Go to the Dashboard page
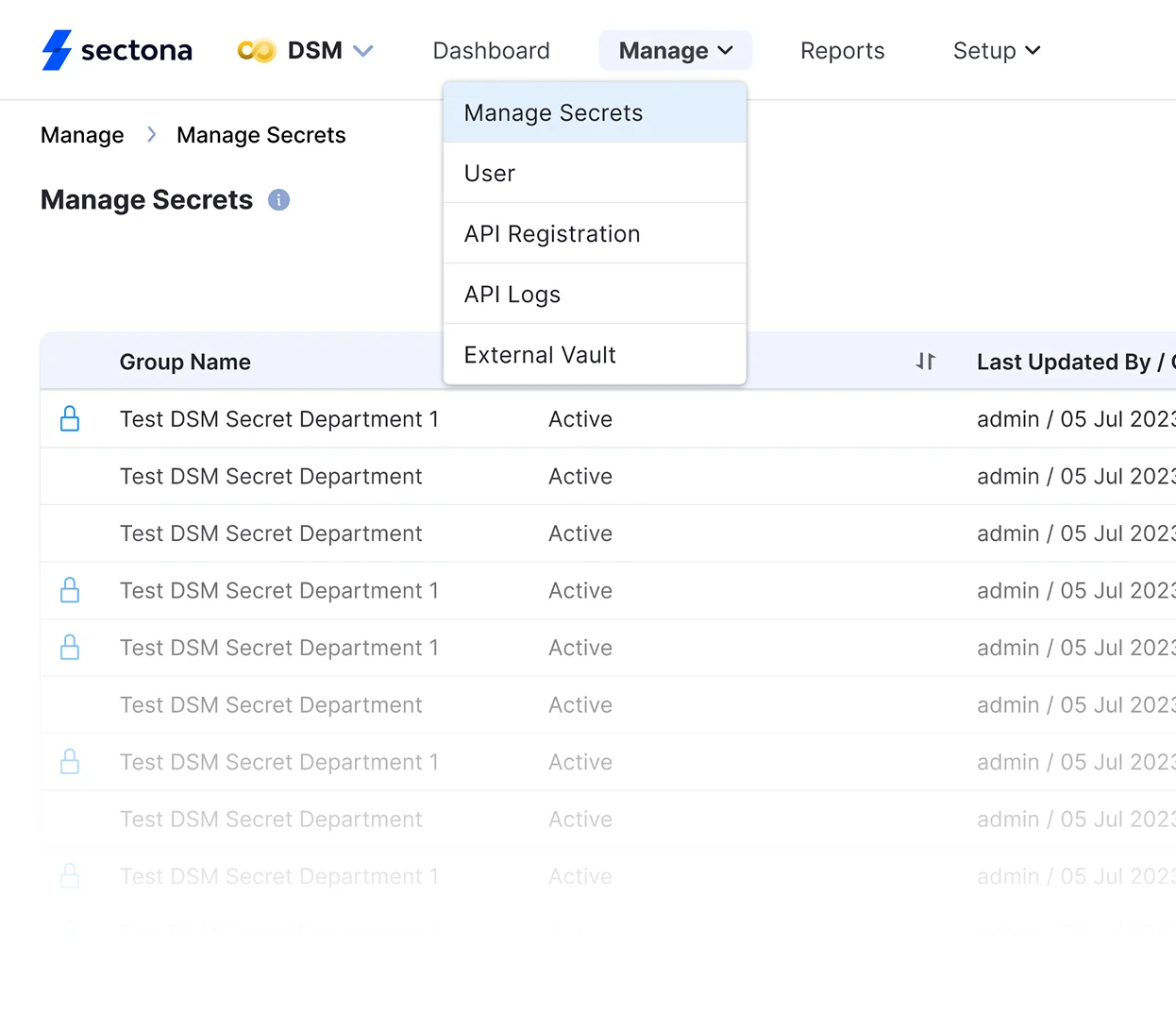Image resolution: width=1176 pixels, height=1031 pixels. pyautogui.click(x=491, y=51)
